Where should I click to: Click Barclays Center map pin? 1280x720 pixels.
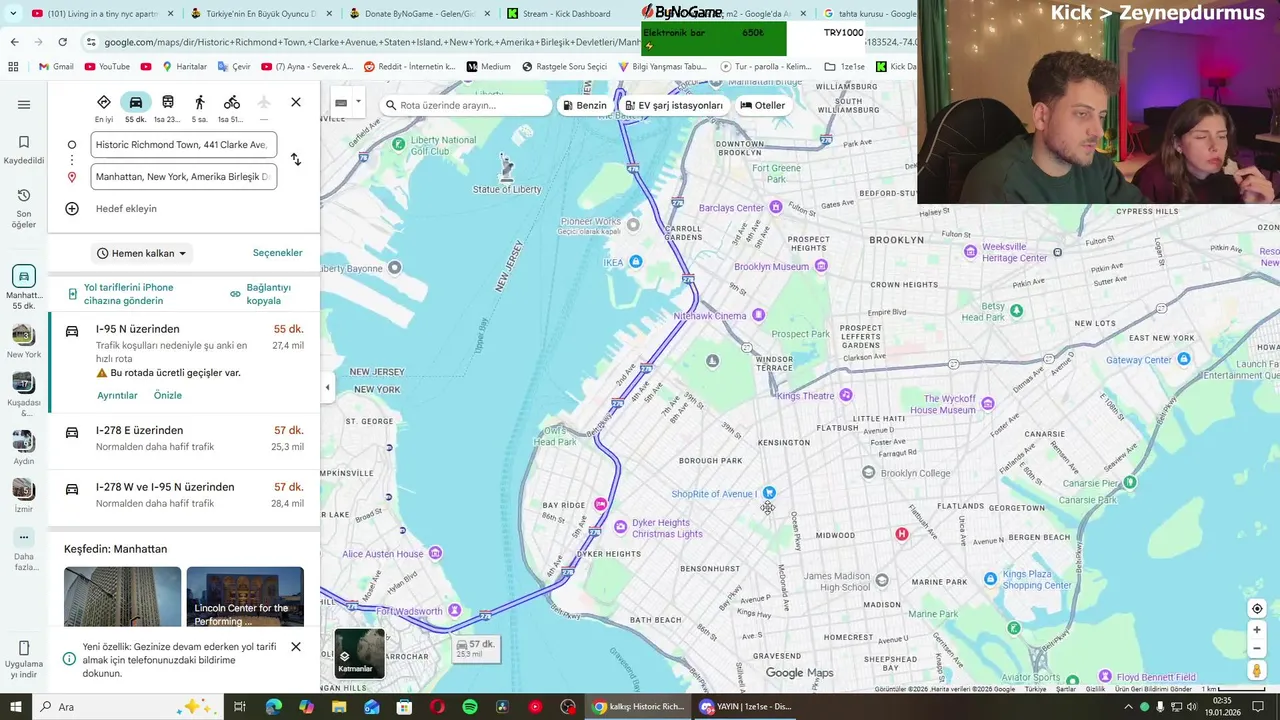pos(776,207)
